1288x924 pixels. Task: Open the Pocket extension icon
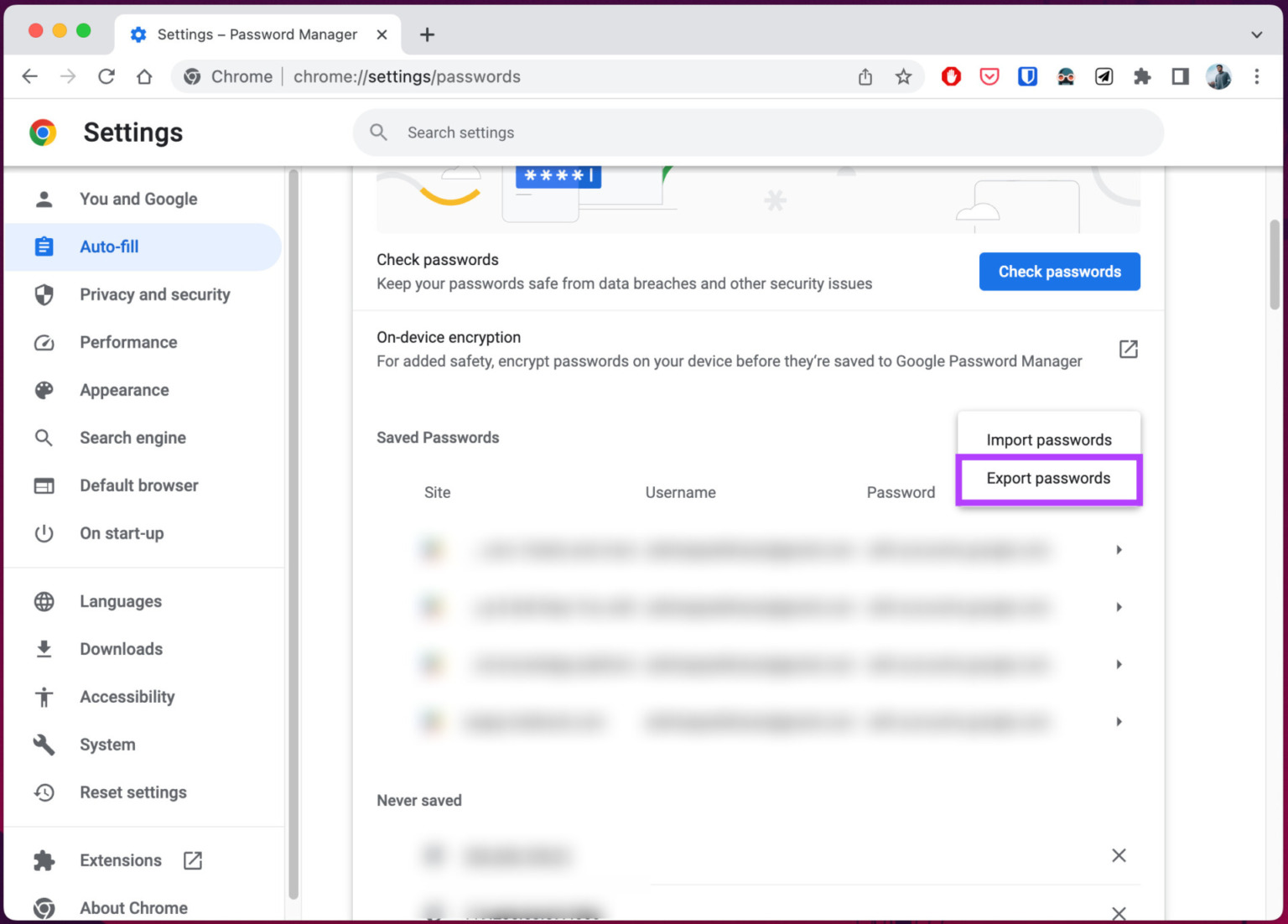[x=989, y=76]
